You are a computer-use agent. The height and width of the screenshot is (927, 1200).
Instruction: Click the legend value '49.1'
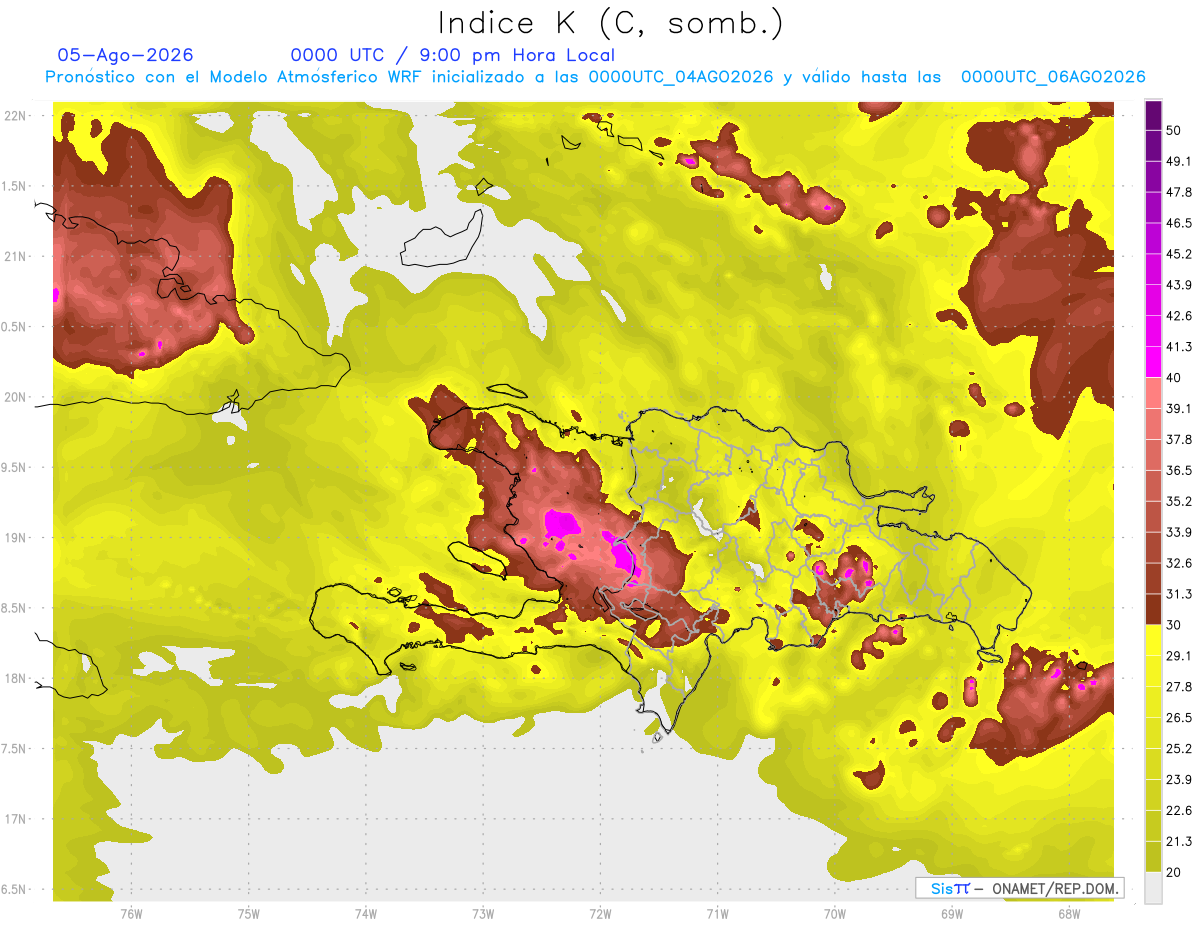click(x=1178, y=161)
